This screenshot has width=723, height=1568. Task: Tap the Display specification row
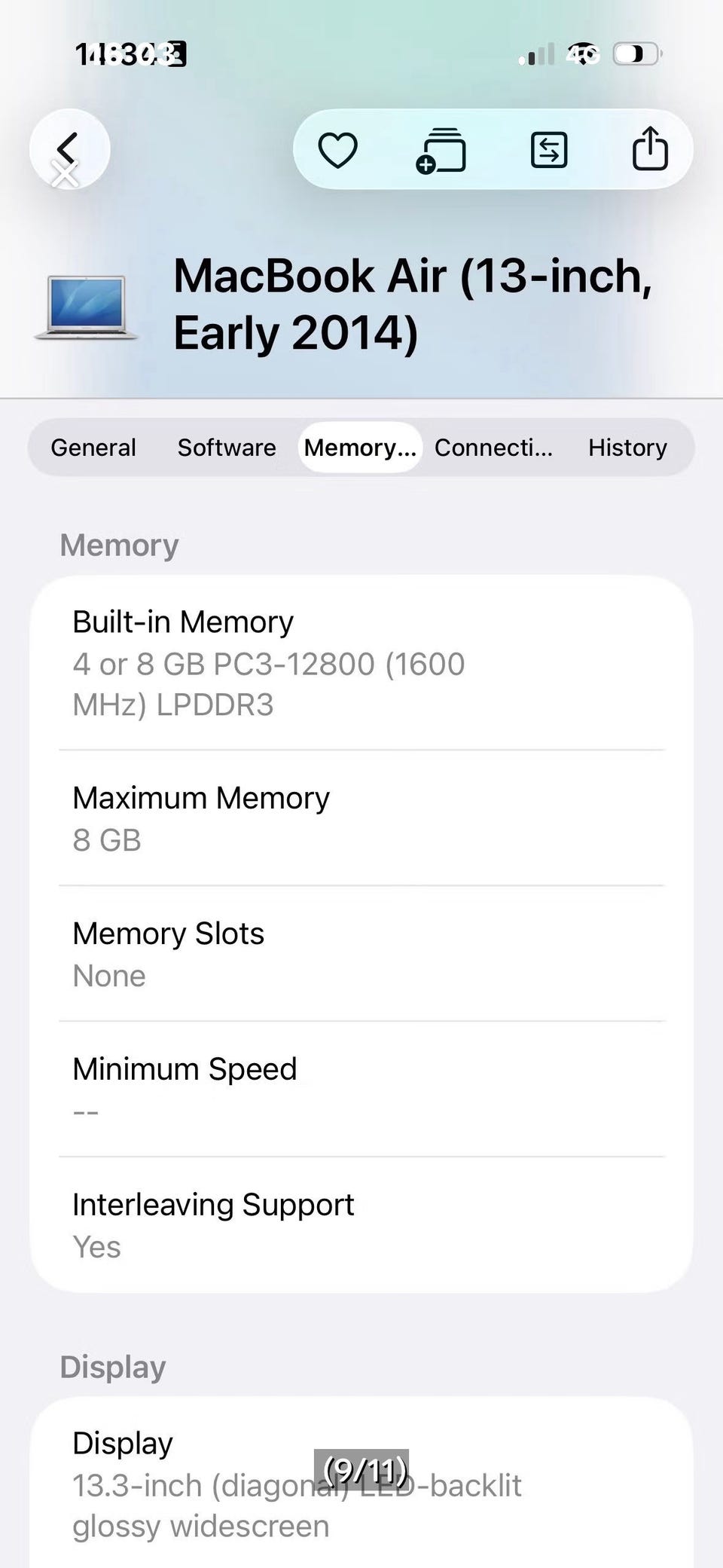[x=361, y=1484]
